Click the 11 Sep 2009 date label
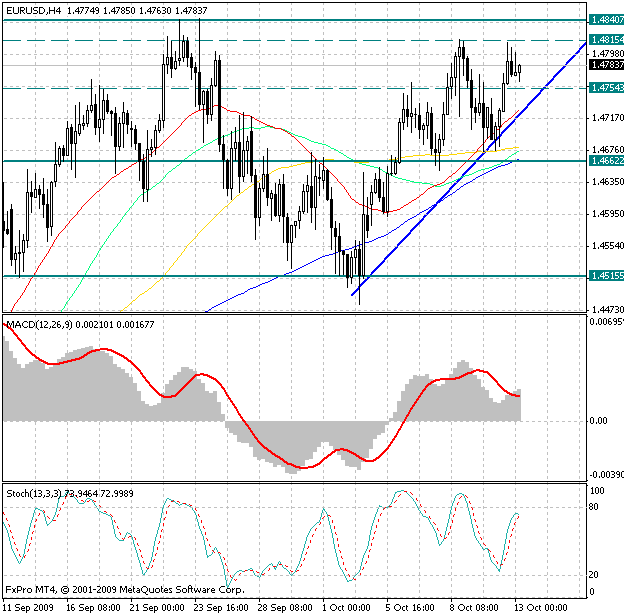 [x=28, y=607]
